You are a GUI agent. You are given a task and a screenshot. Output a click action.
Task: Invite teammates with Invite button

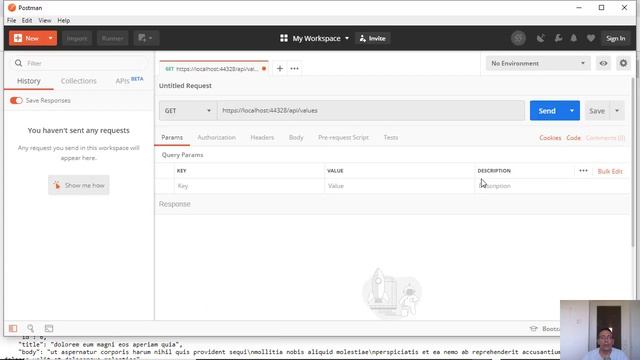click(x=373, y=38)
